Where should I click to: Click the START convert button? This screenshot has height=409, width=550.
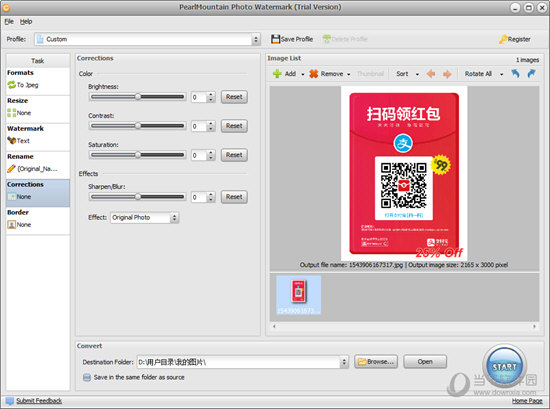pyautogui.click(x=504, y=367)
